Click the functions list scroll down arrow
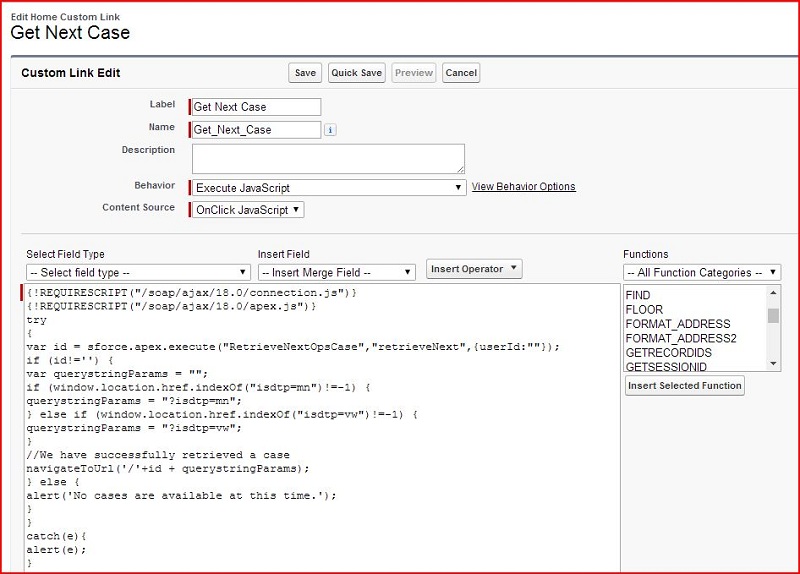This screenshot has width=800, height=574. click(x=773, y=363)
